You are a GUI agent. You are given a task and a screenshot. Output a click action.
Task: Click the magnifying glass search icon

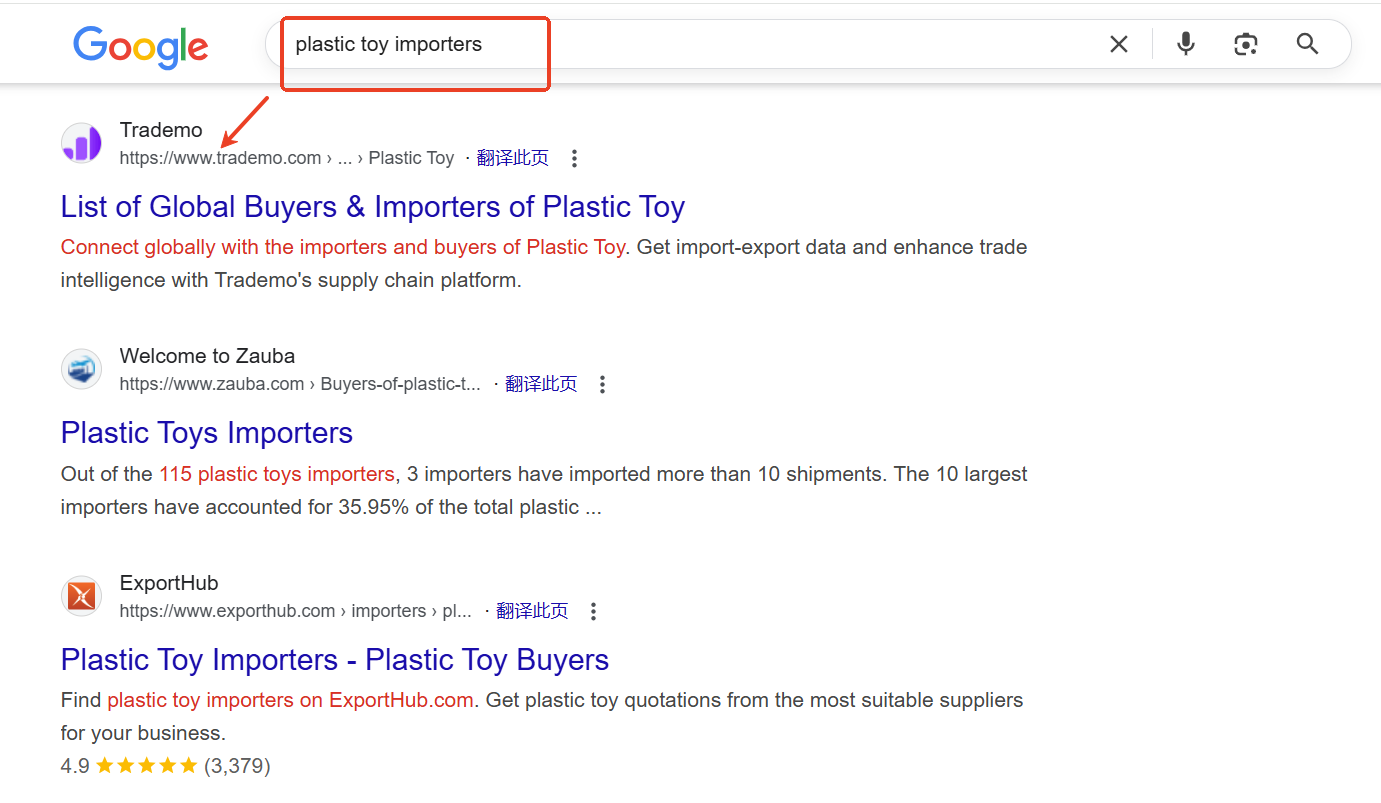click(x=1307, y=44)
